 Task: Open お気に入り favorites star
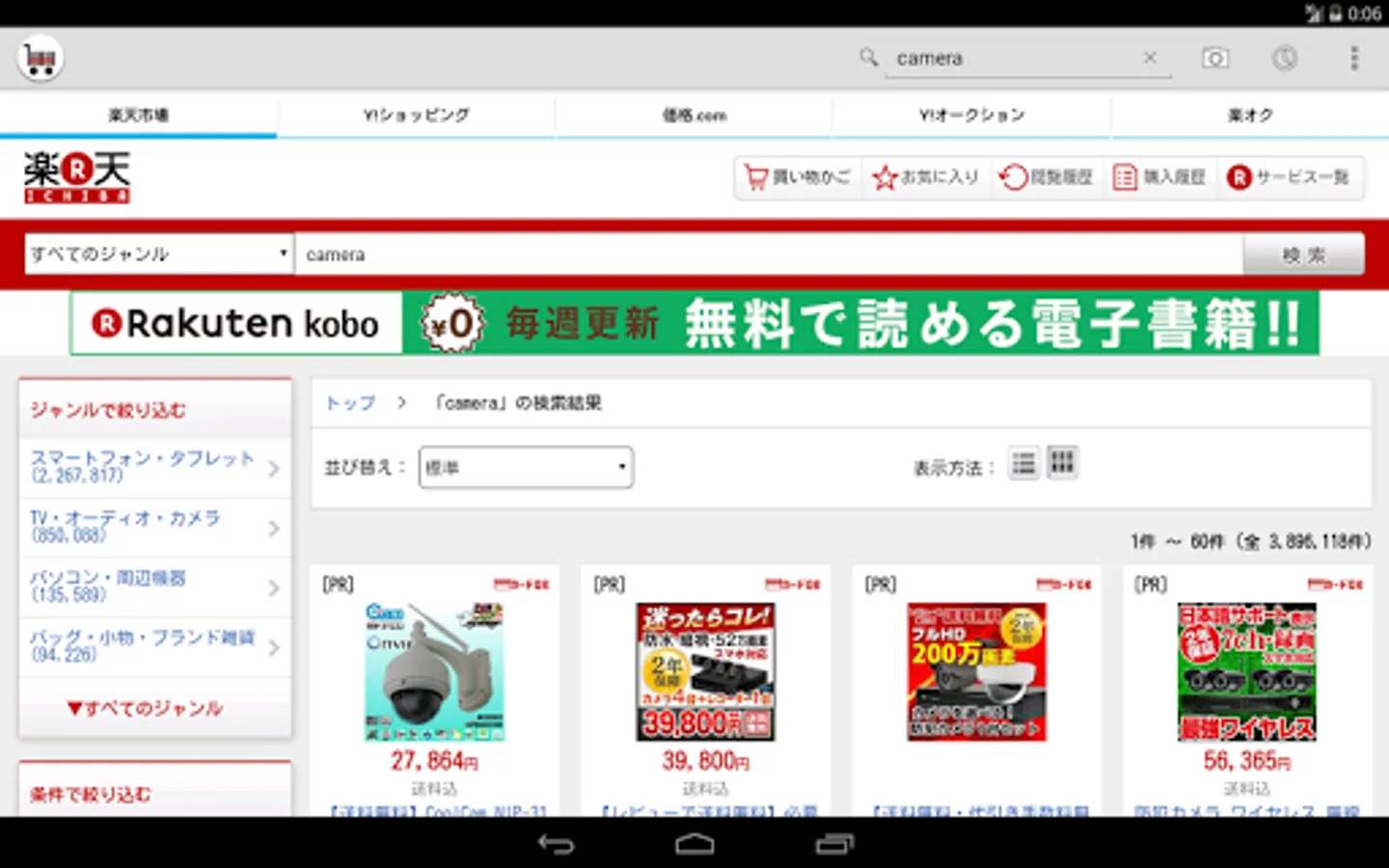[x=925, y=177]
